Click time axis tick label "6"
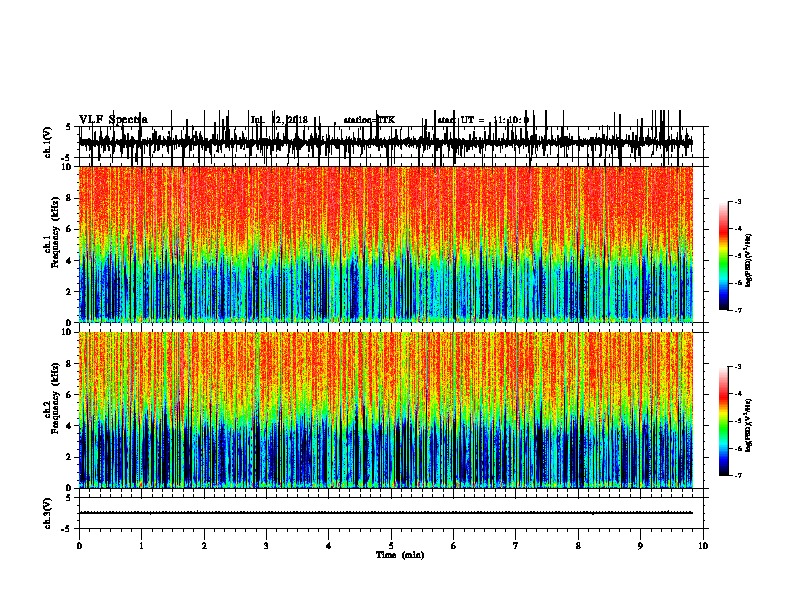792x612 pixels. coord(454,546)
